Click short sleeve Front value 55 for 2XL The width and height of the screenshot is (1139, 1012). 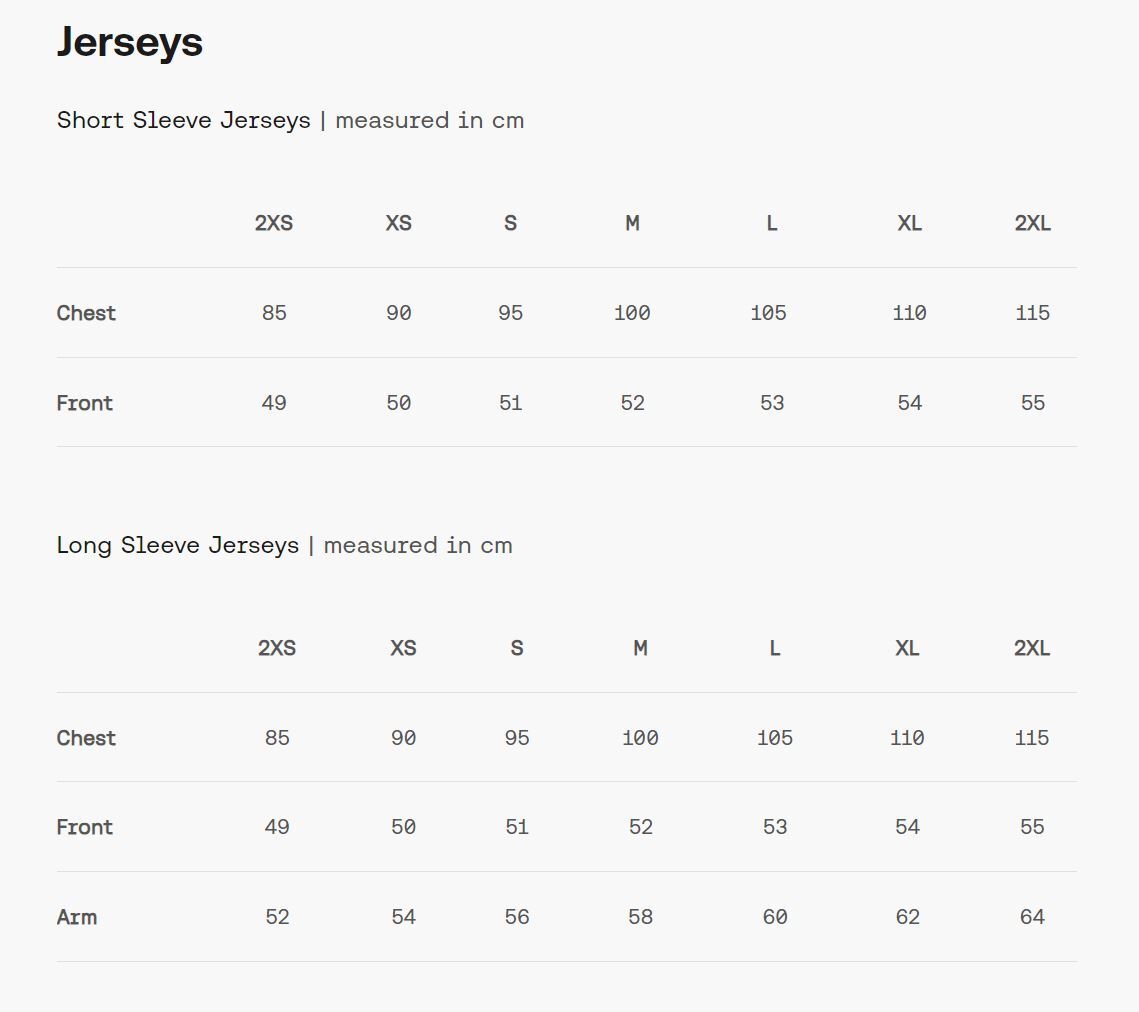(1032, 403)
